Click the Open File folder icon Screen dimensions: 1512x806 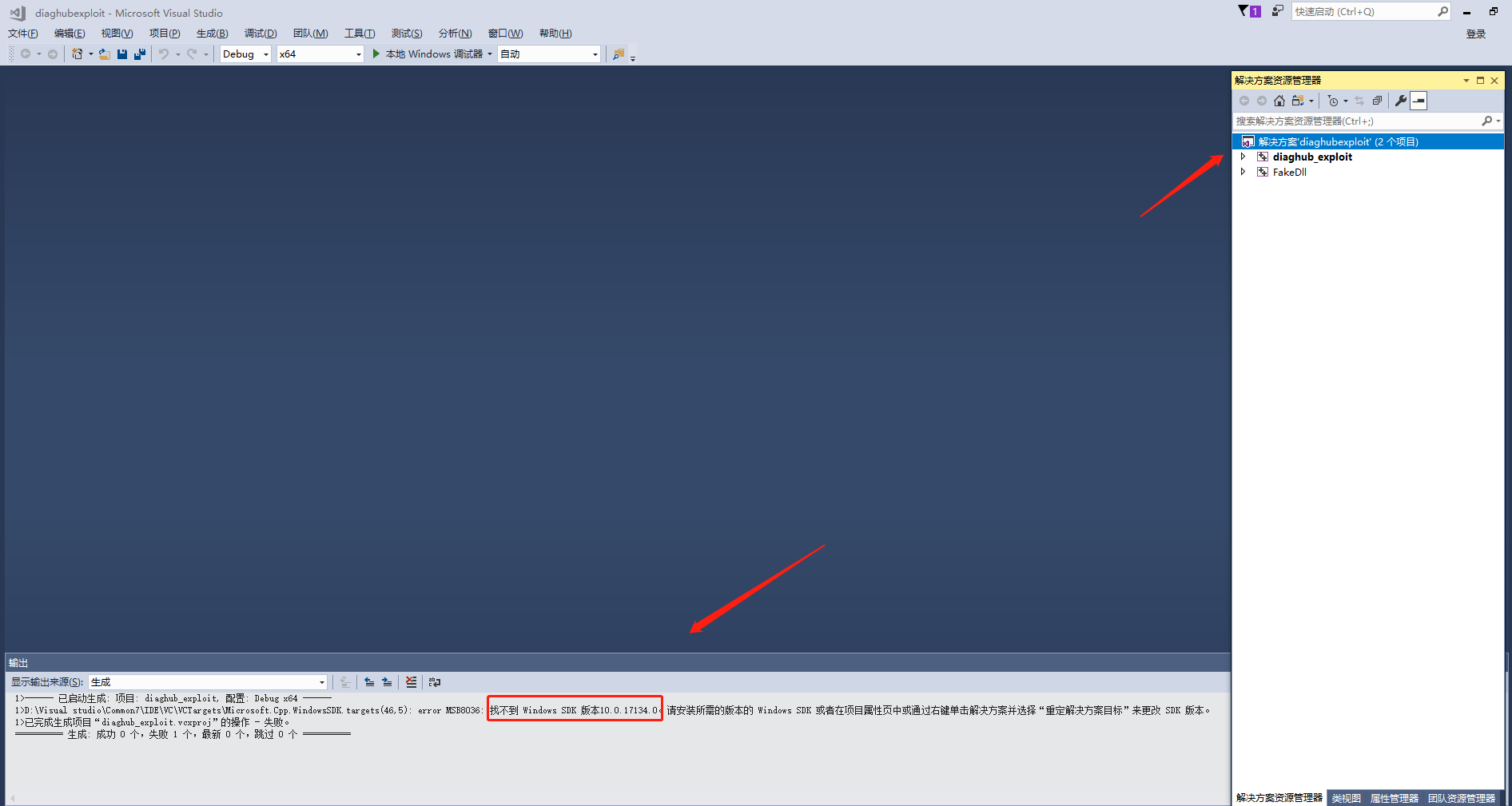point(105,54)
